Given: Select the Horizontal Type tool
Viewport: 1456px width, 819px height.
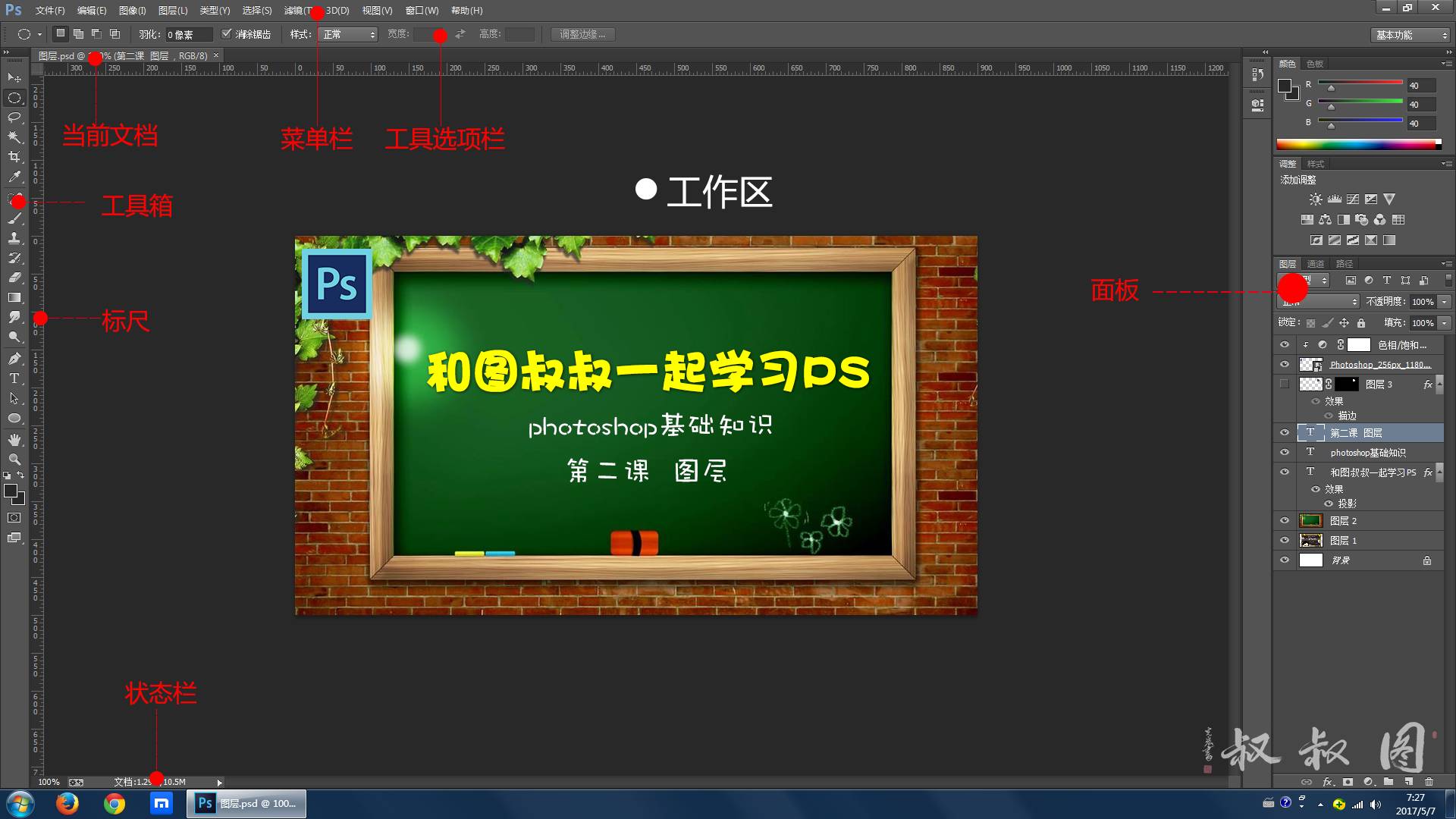Looking at the screenshot, I should 15,378.
